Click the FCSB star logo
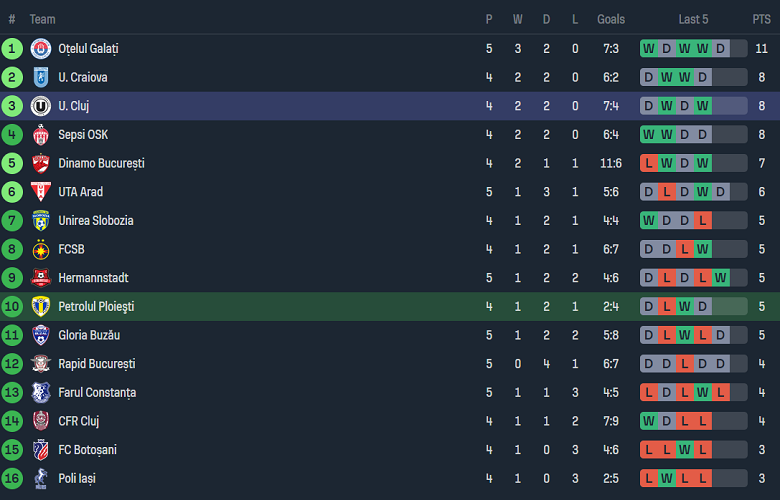780x500 pixels. 41,249
